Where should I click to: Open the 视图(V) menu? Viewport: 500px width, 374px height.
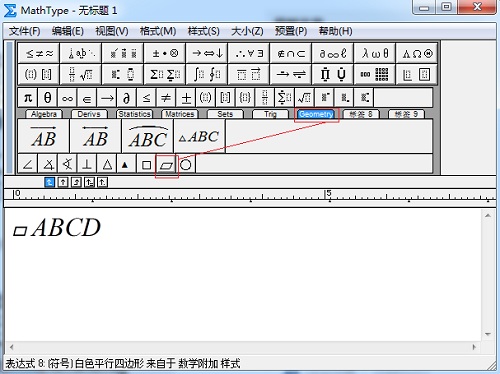click(x=112, y=31)
